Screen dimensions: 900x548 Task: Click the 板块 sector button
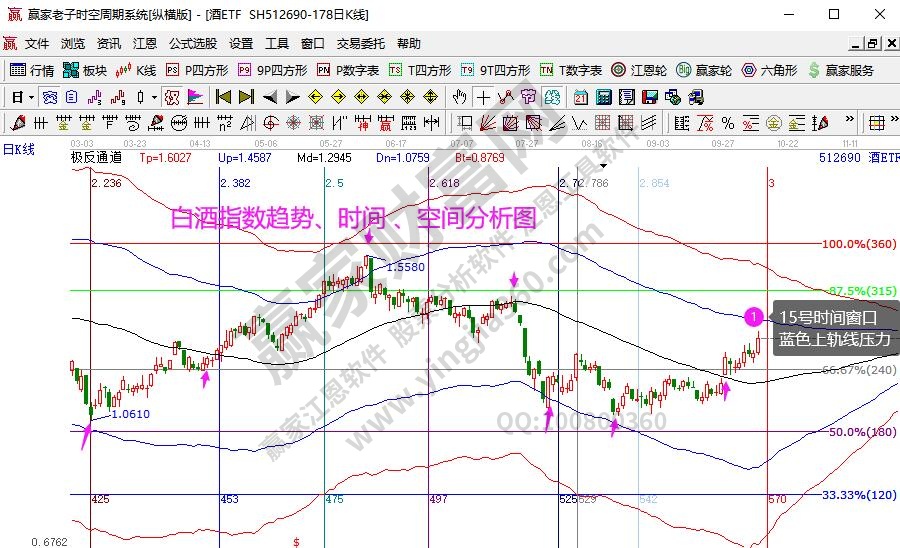(84, 70)
